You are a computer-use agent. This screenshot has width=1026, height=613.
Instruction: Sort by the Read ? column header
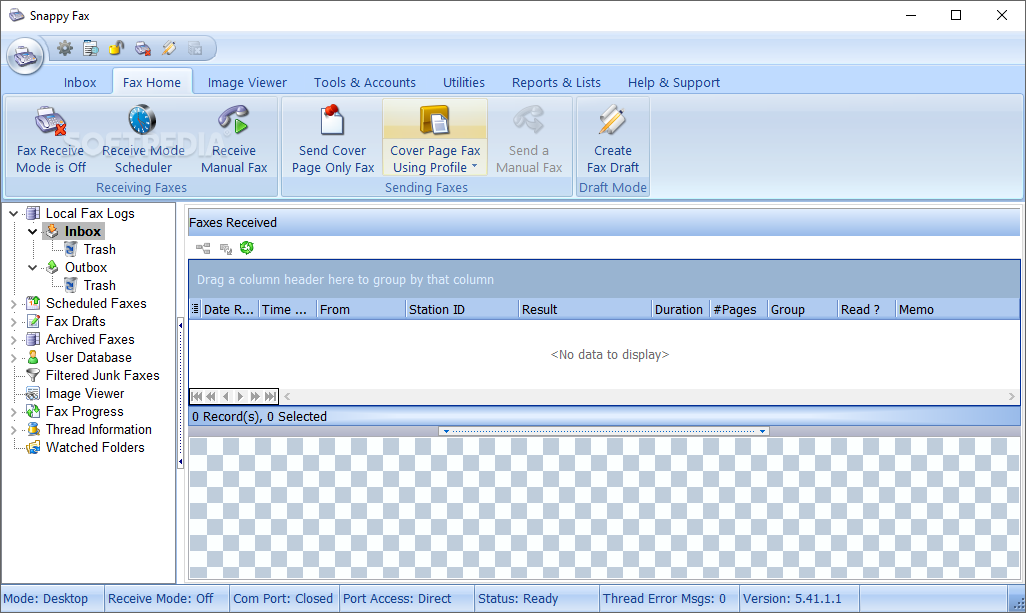click(866, 309)
